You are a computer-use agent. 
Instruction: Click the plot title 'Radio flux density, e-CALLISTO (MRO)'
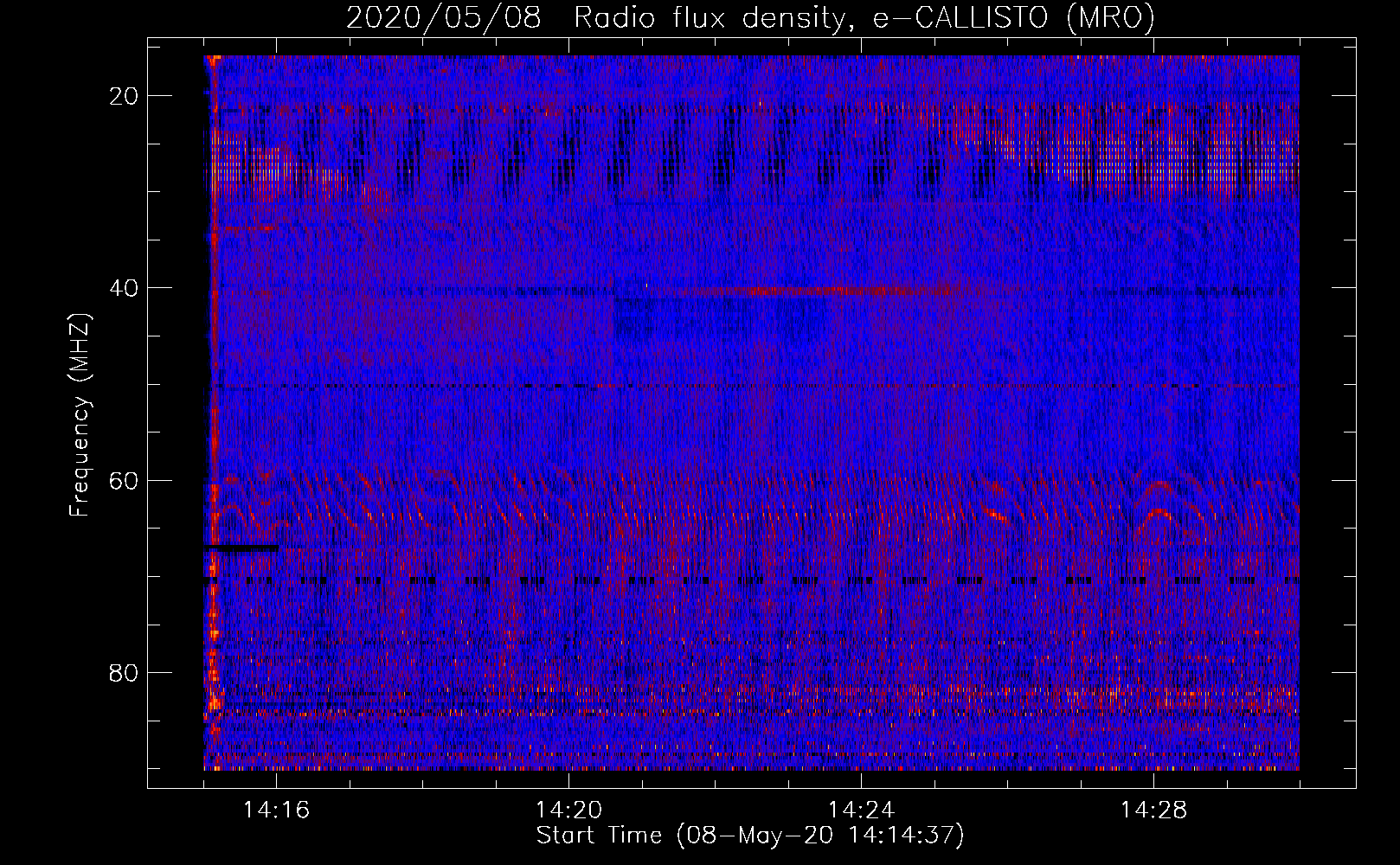(x=864, y=17)
